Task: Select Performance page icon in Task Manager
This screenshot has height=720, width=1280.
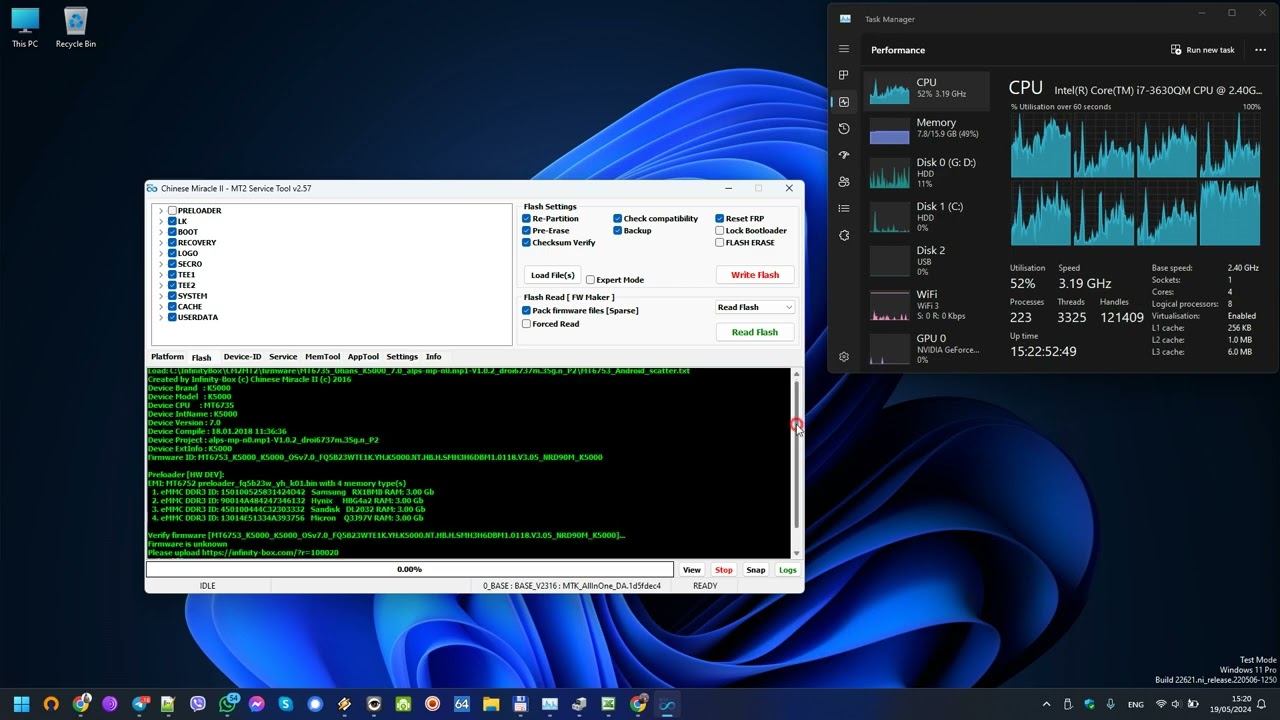Action: point(844,102)
